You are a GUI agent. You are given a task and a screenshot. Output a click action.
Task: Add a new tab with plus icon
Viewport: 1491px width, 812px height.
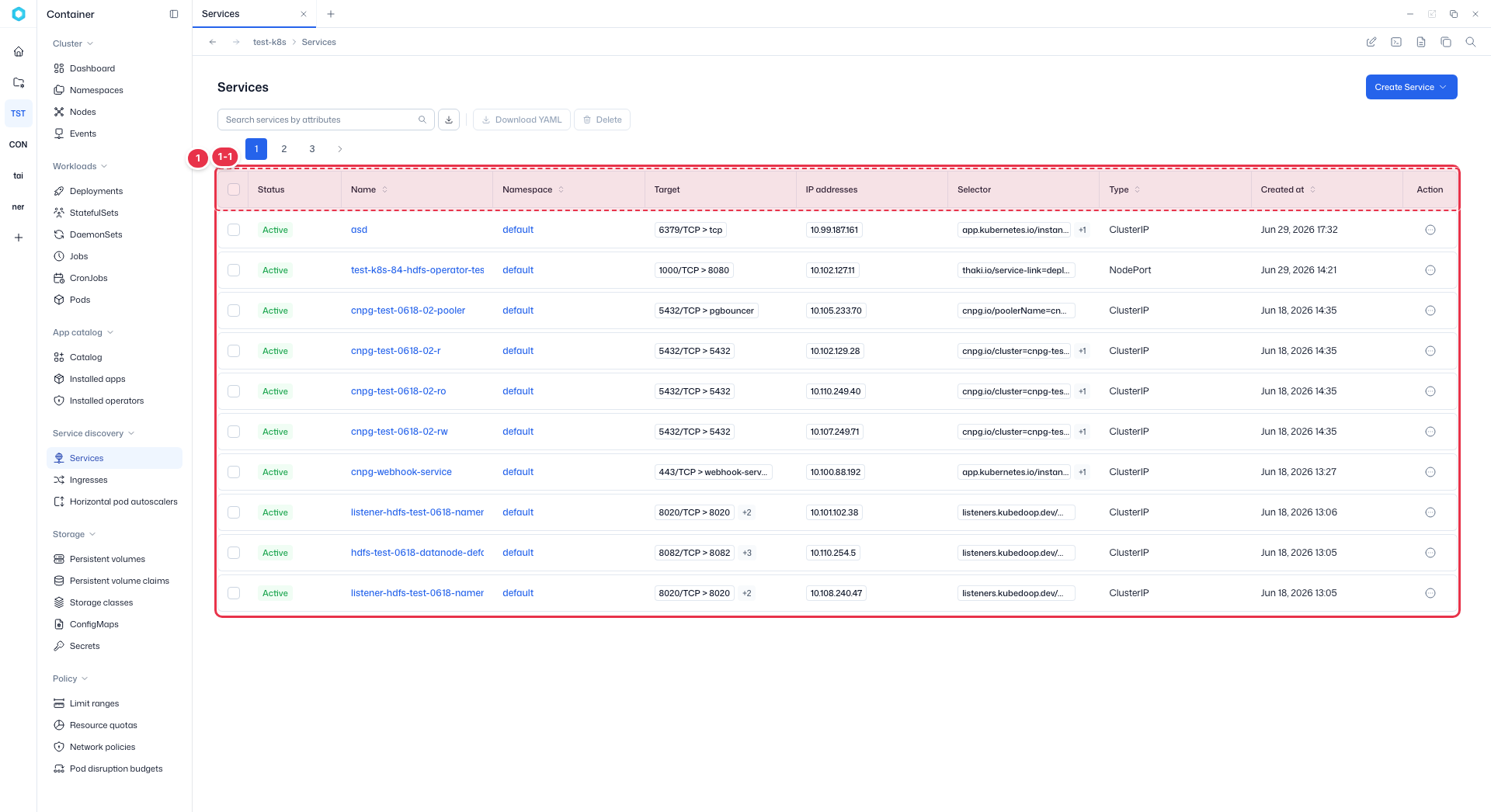click(x=331, y=14)
